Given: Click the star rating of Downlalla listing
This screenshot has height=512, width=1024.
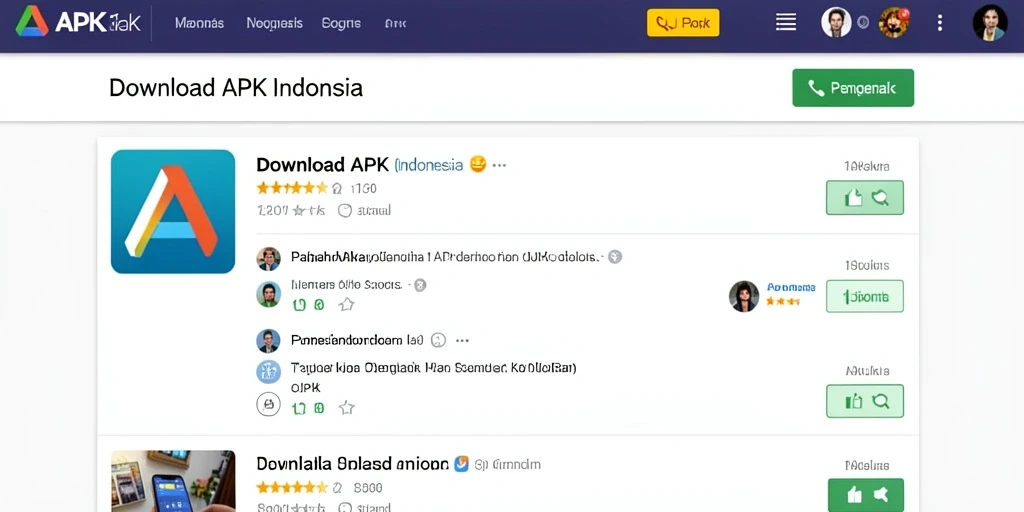Looking at the screenshot, I should pos(292,488).
